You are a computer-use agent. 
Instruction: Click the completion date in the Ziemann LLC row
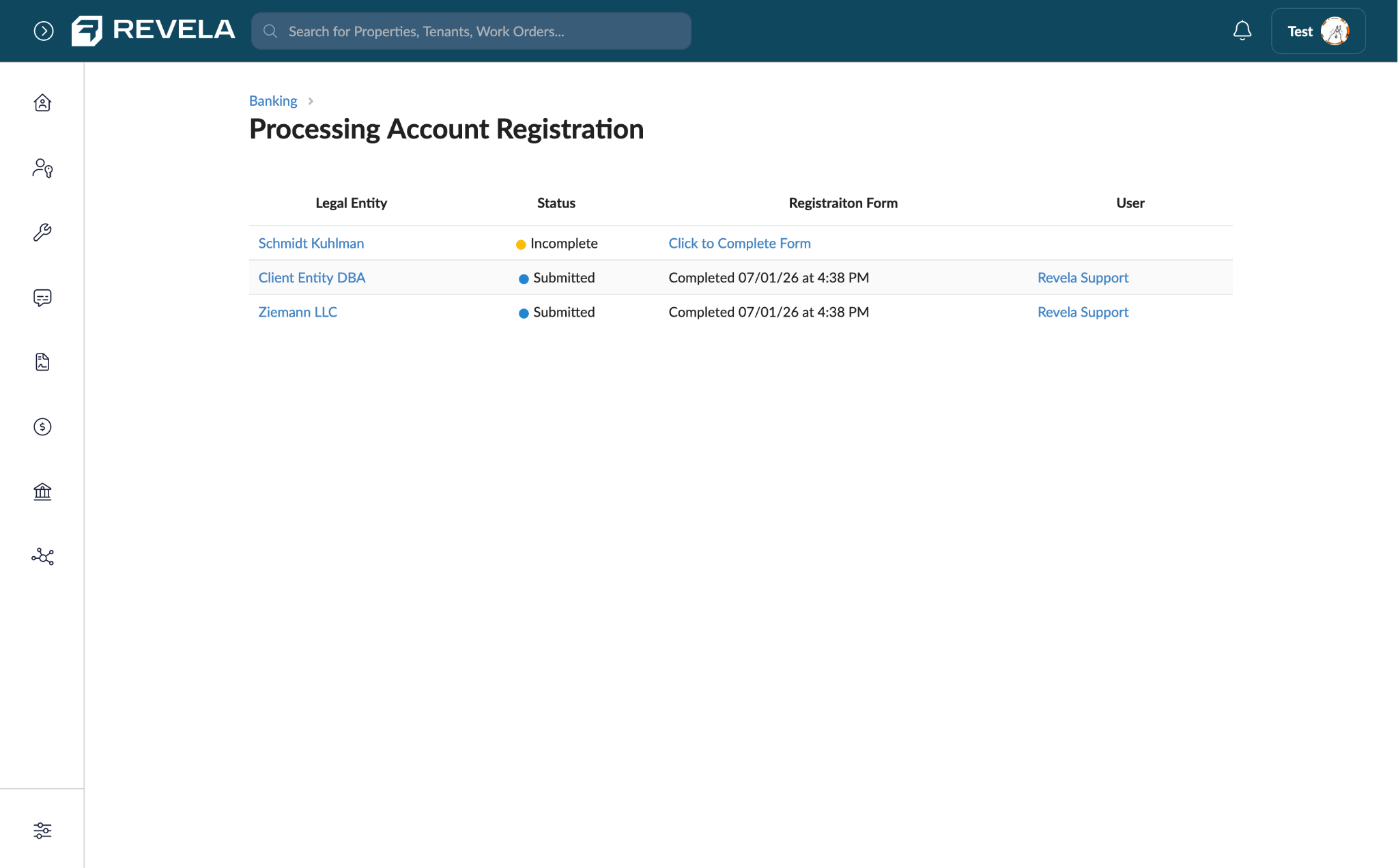(769, 312)
